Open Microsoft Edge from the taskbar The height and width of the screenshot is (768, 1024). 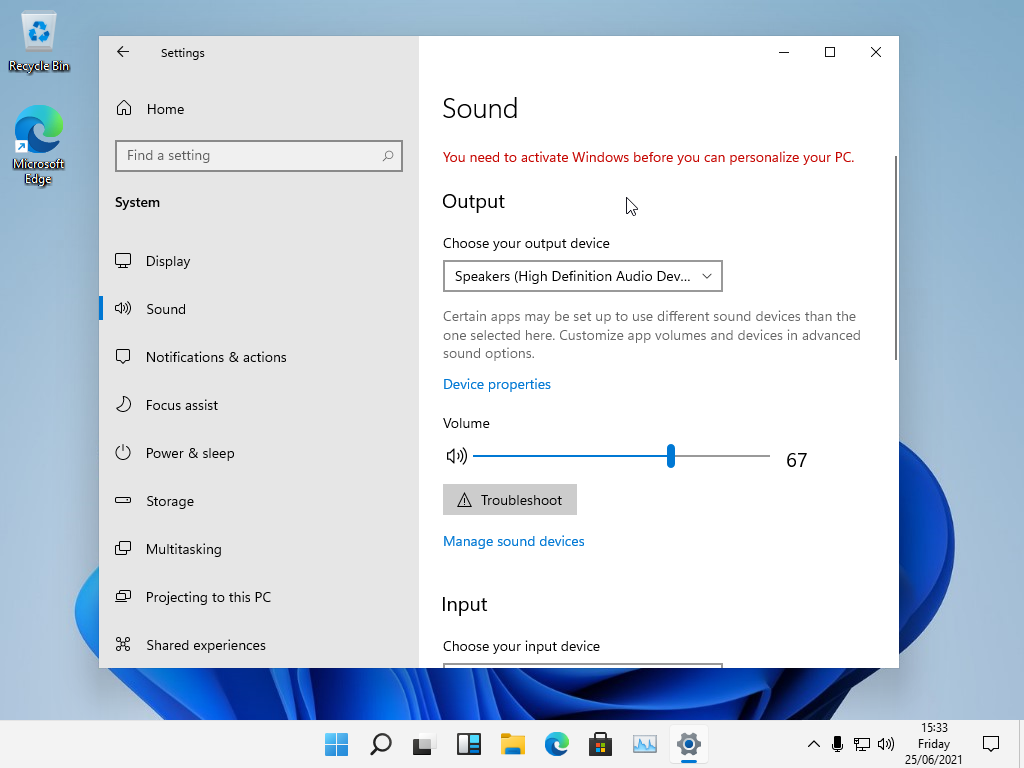(x=556, y=744)
